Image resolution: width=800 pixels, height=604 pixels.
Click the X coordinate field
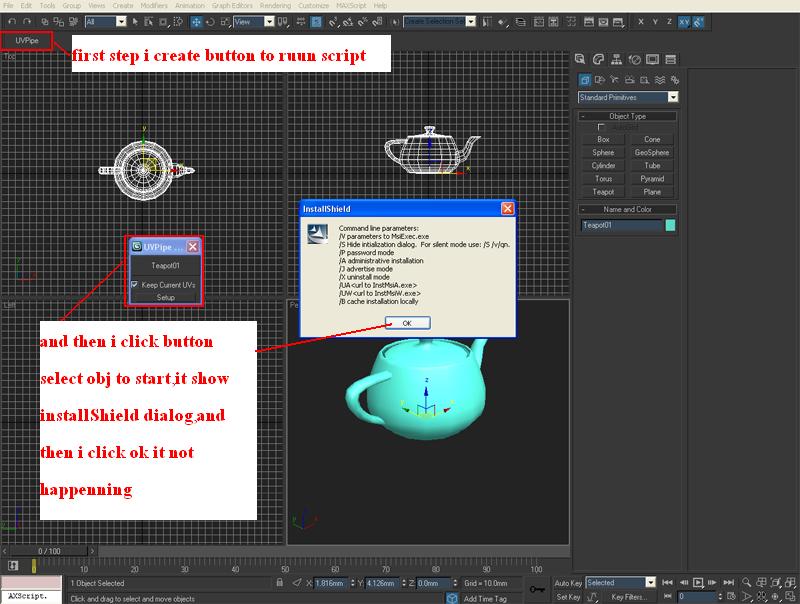pos(331,583)
